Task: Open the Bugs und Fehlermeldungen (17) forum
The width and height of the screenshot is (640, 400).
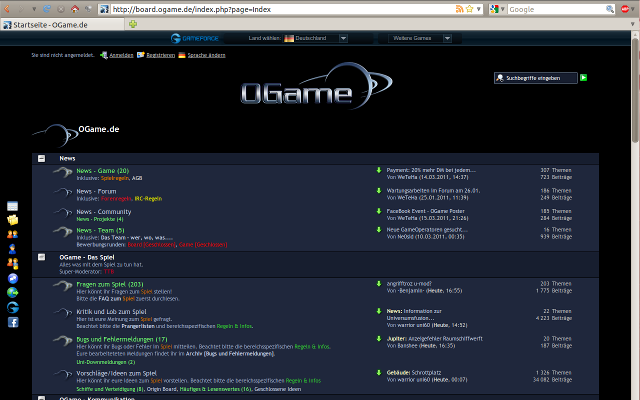Action: pos(122,339)
